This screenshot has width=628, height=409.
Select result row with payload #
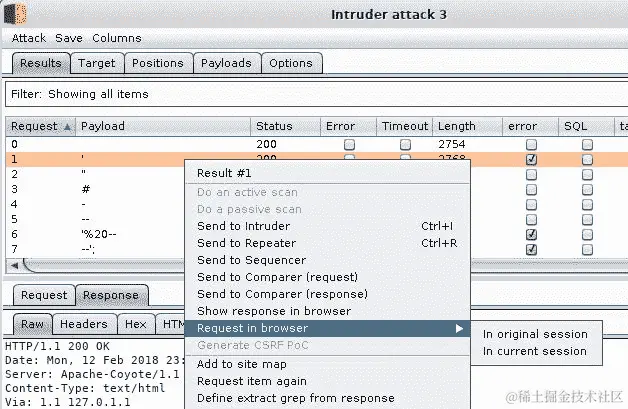[x=95, y=189]
